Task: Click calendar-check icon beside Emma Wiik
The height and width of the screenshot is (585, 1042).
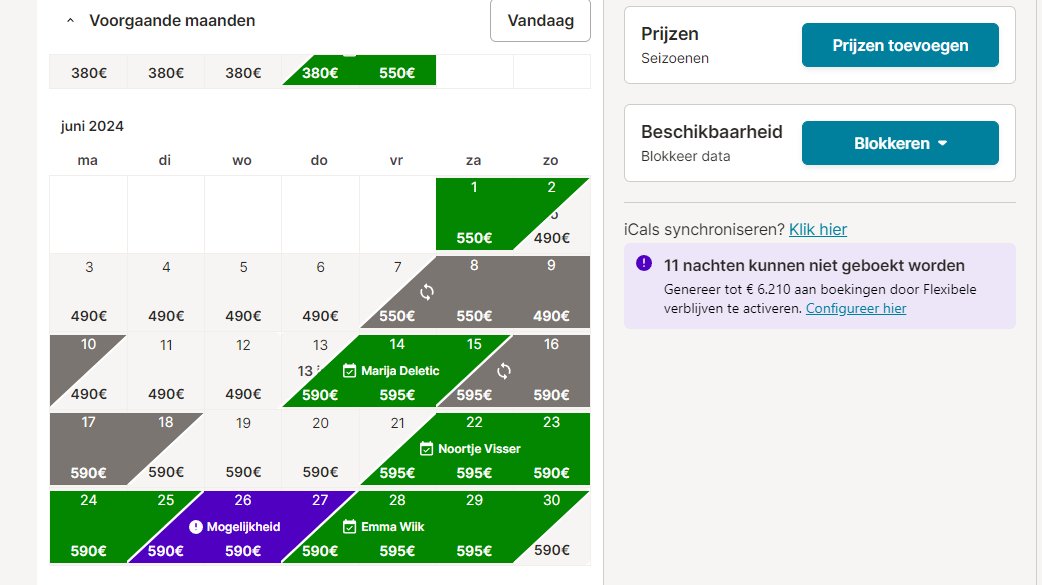Action: pos(350,527)
